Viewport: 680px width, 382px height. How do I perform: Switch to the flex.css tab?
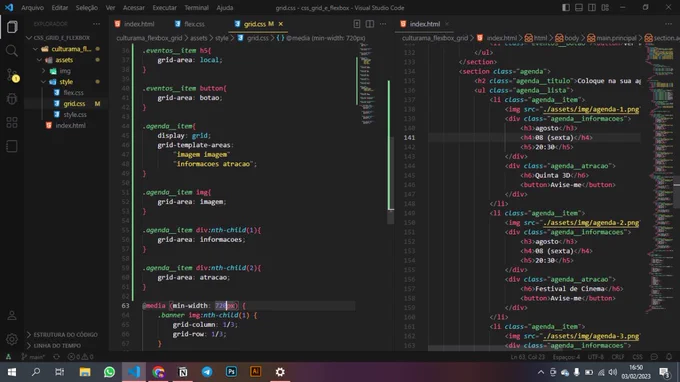[x=190, y=24]
